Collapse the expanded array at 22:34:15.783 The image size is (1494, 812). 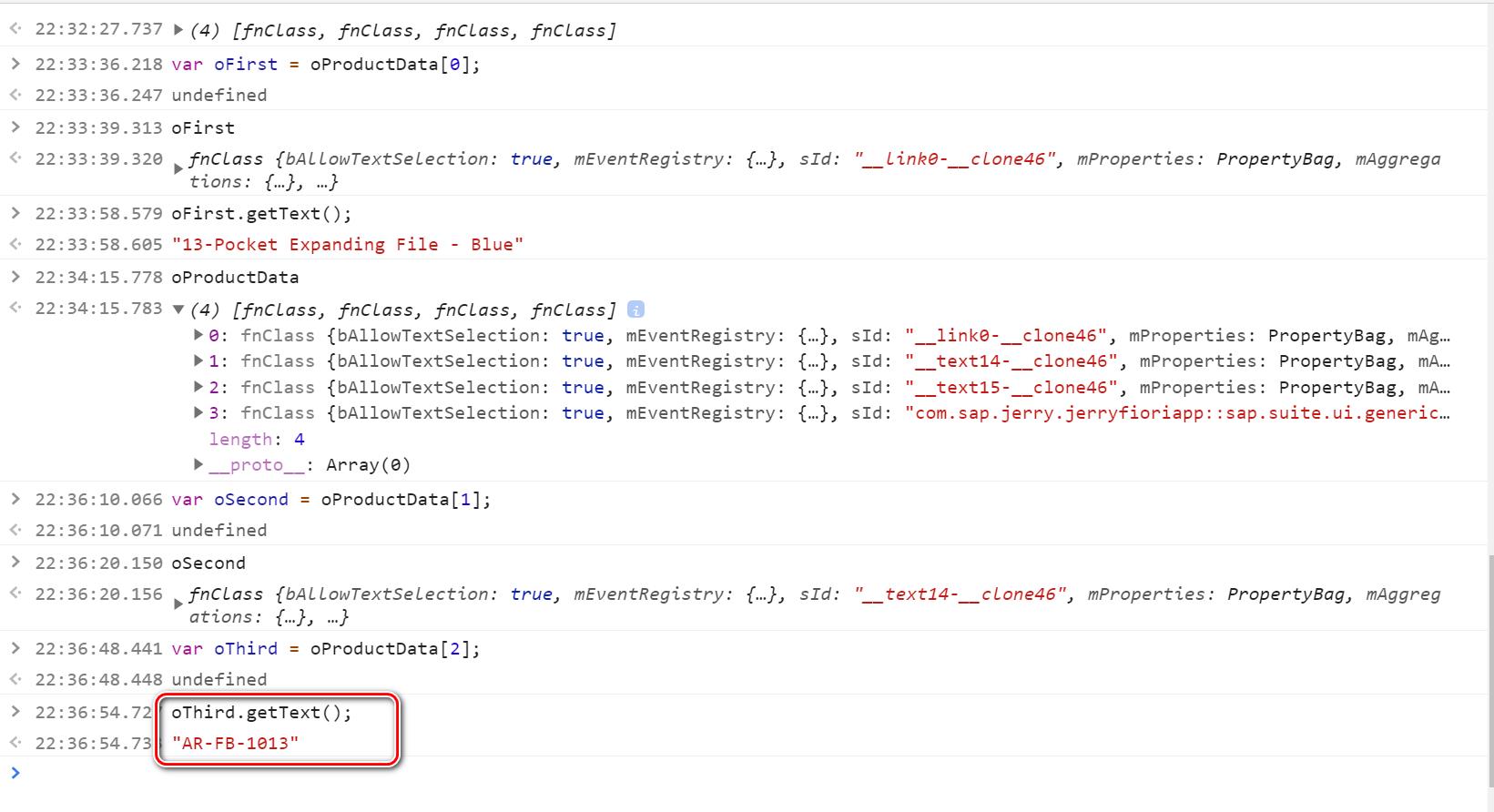(178, 310)
